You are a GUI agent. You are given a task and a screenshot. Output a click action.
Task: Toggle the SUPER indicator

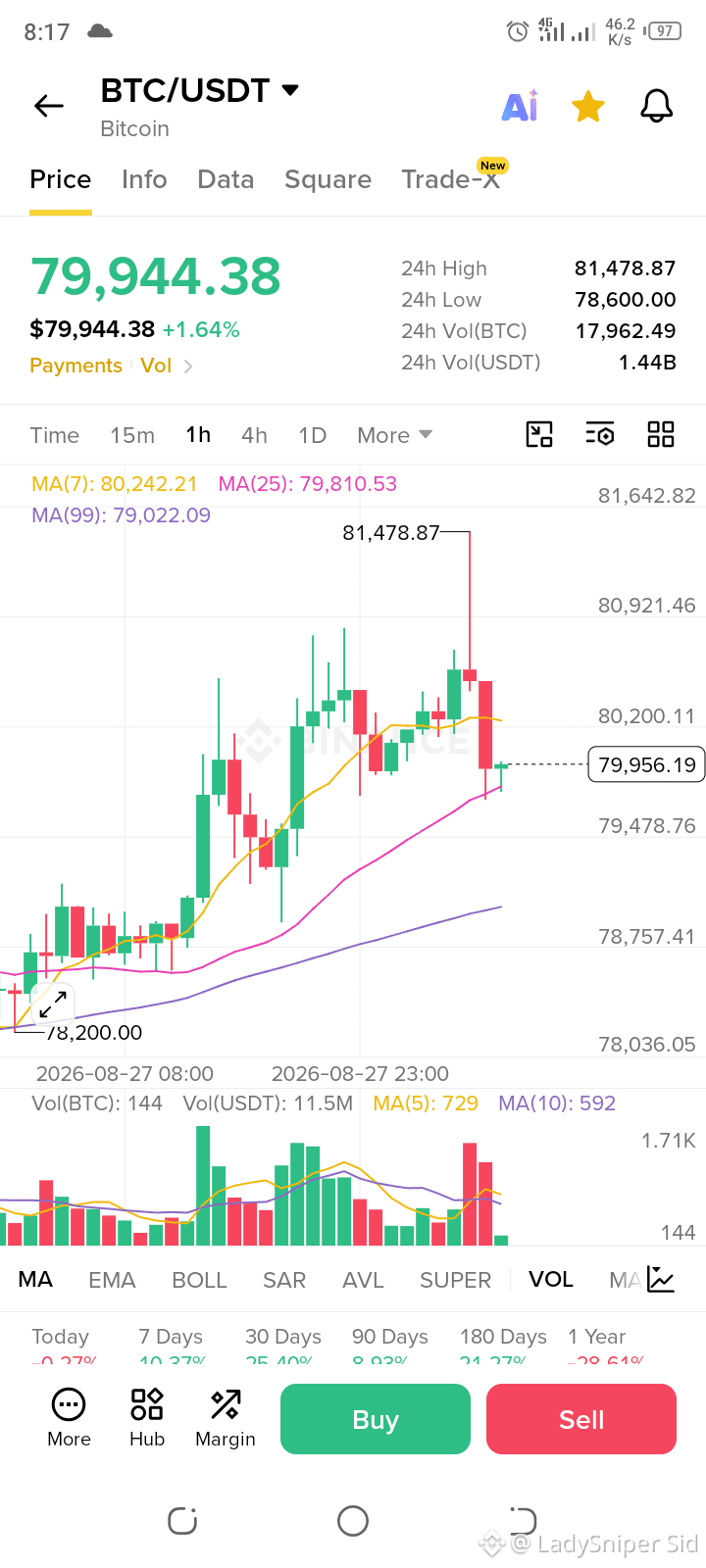pos(455,1280)
